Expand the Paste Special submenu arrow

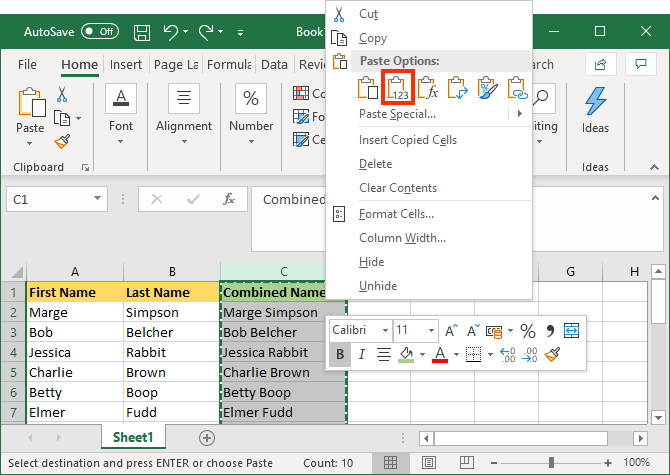click(519, 114)
